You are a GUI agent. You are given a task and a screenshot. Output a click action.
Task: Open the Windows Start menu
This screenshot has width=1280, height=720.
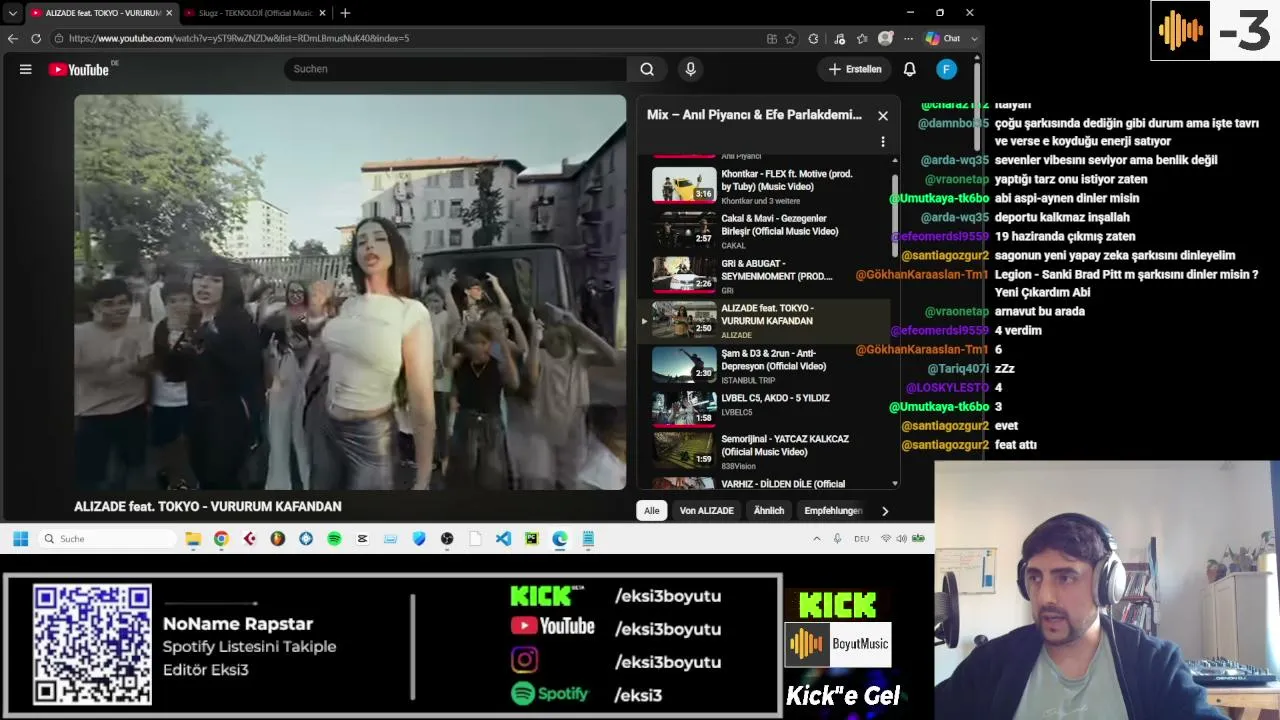pyautogui.click(x=20, y=539)
